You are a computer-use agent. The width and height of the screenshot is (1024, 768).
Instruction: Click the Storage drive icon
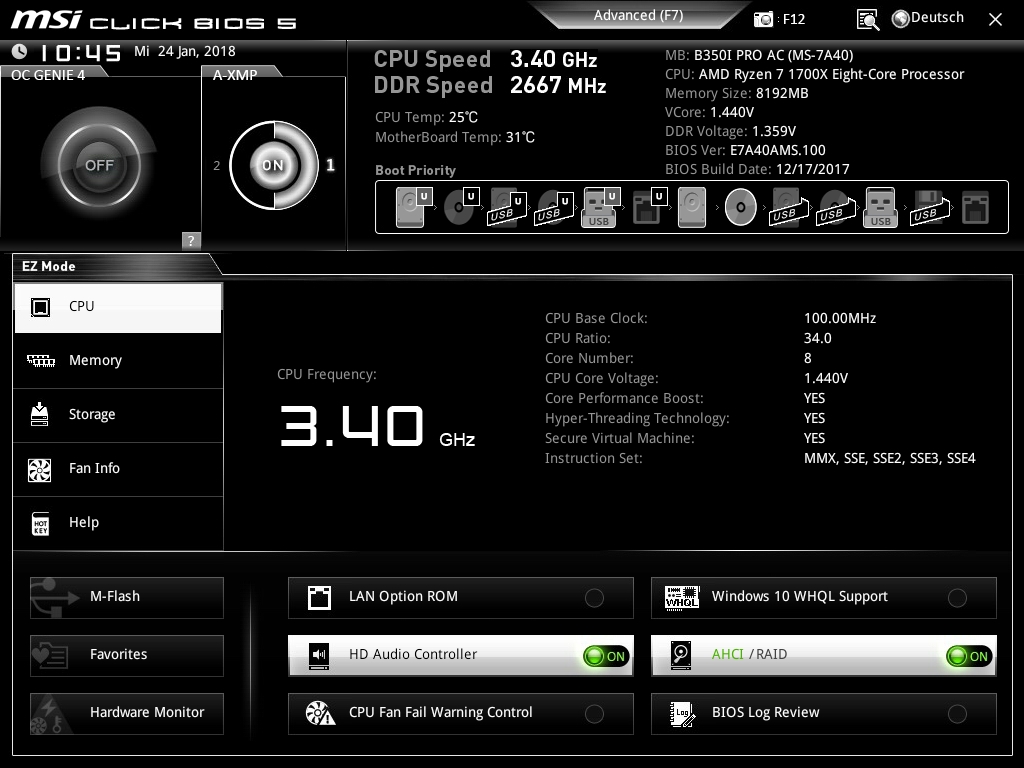tap(40, 415)
